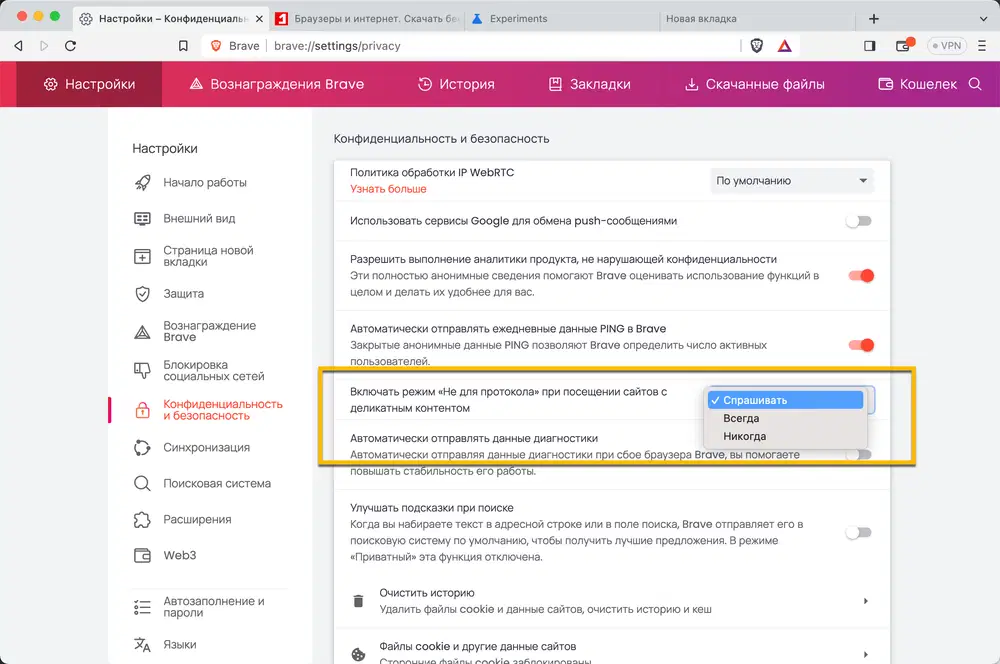Screen dimensions: 1000x664
Task: Close the Настройки tab
Action: 260,19
